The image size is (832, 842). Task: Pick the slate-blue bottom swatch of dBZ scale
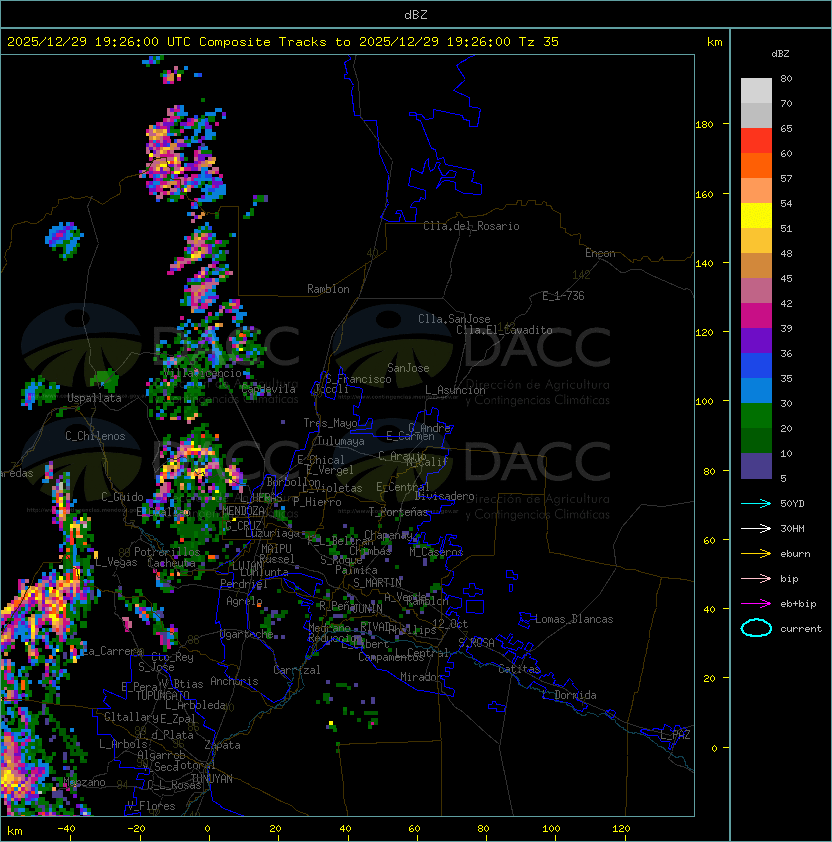click(756, 466)
